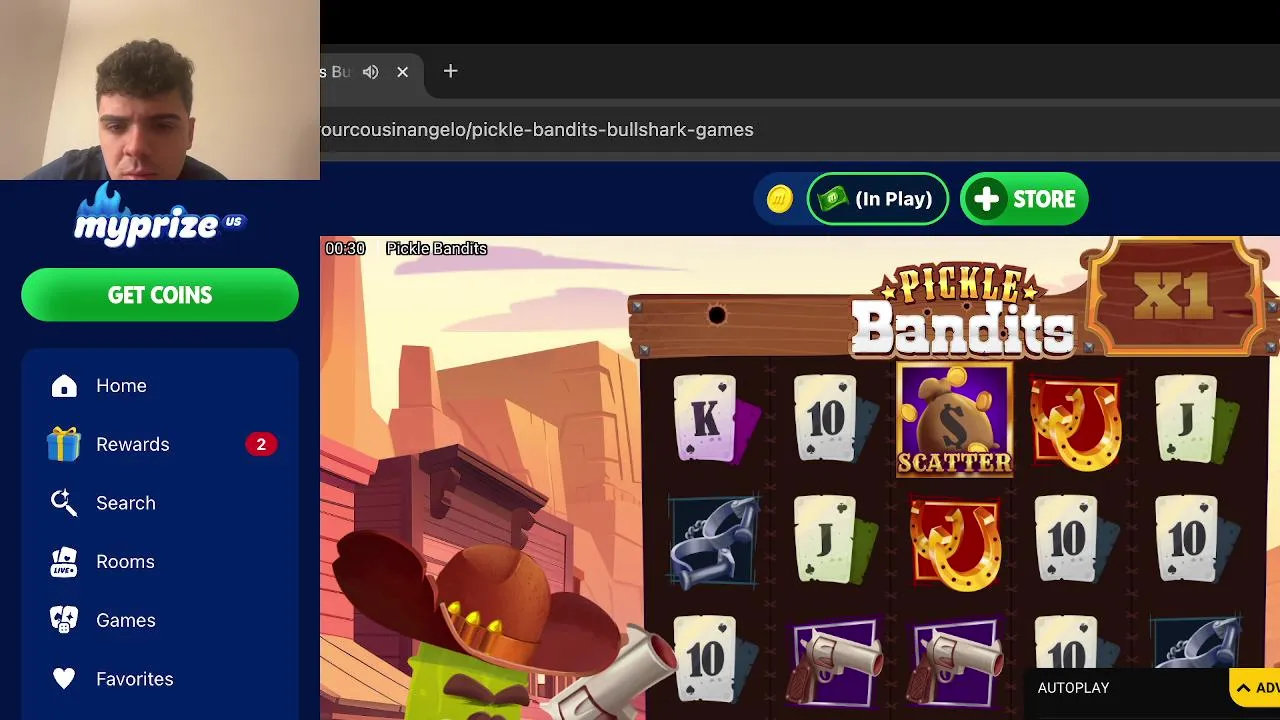Click the revolver symbol on reel three

coord(955,661)
